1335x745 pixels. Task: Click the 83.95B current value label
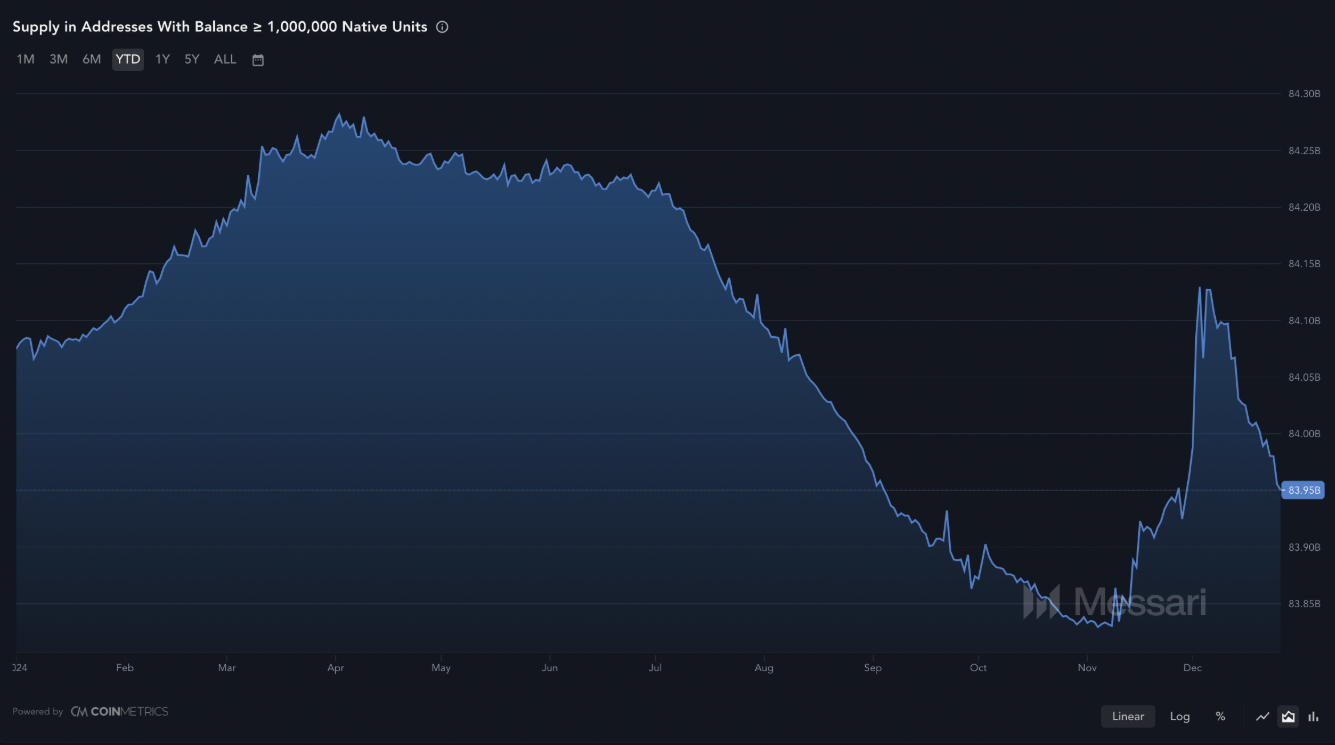(x=1303, y=490)
